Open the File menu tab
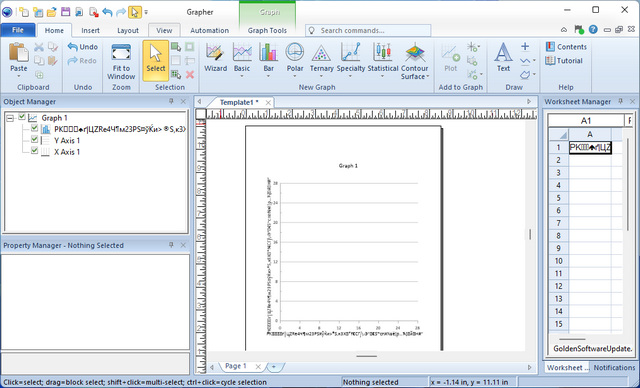 click(18, 30)
